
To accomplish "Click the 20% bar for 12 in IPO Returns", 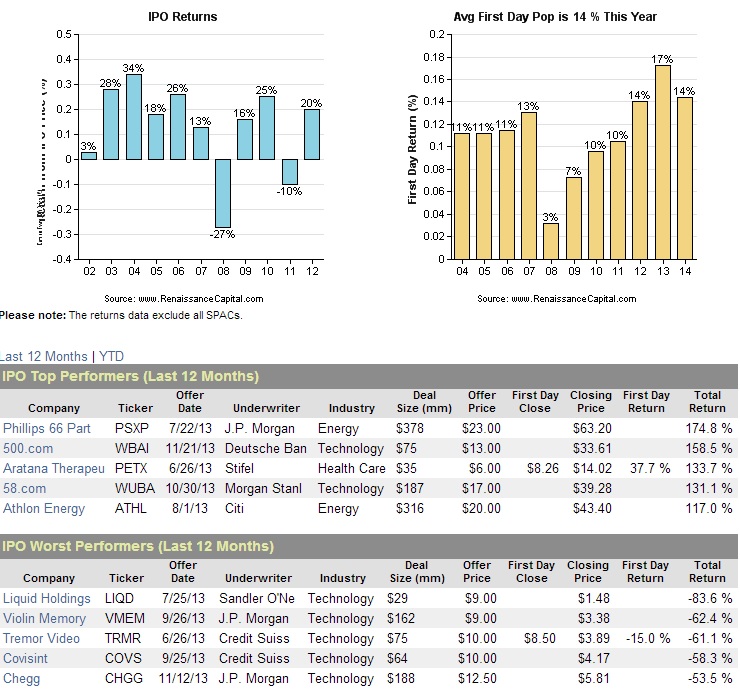I will click(312, 134).
